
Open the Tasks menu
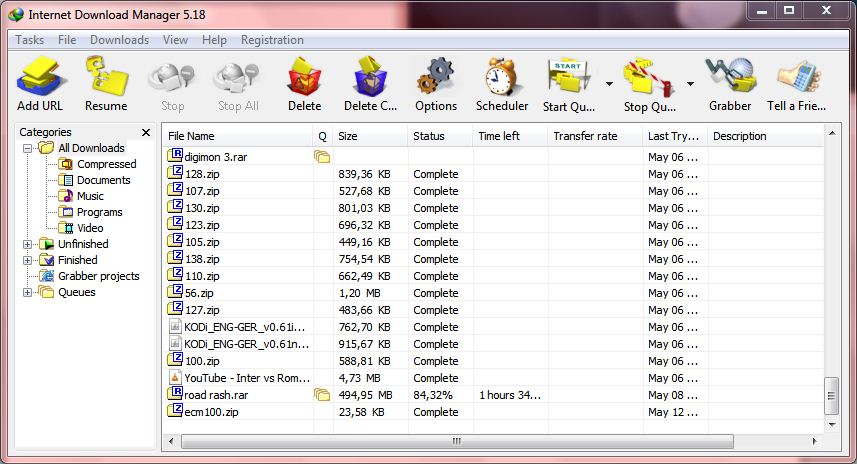tap(30, 40)
